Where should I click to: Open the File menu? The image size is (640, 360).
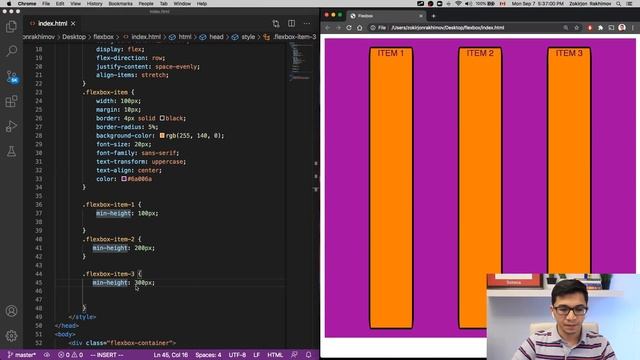click(46, 4)
